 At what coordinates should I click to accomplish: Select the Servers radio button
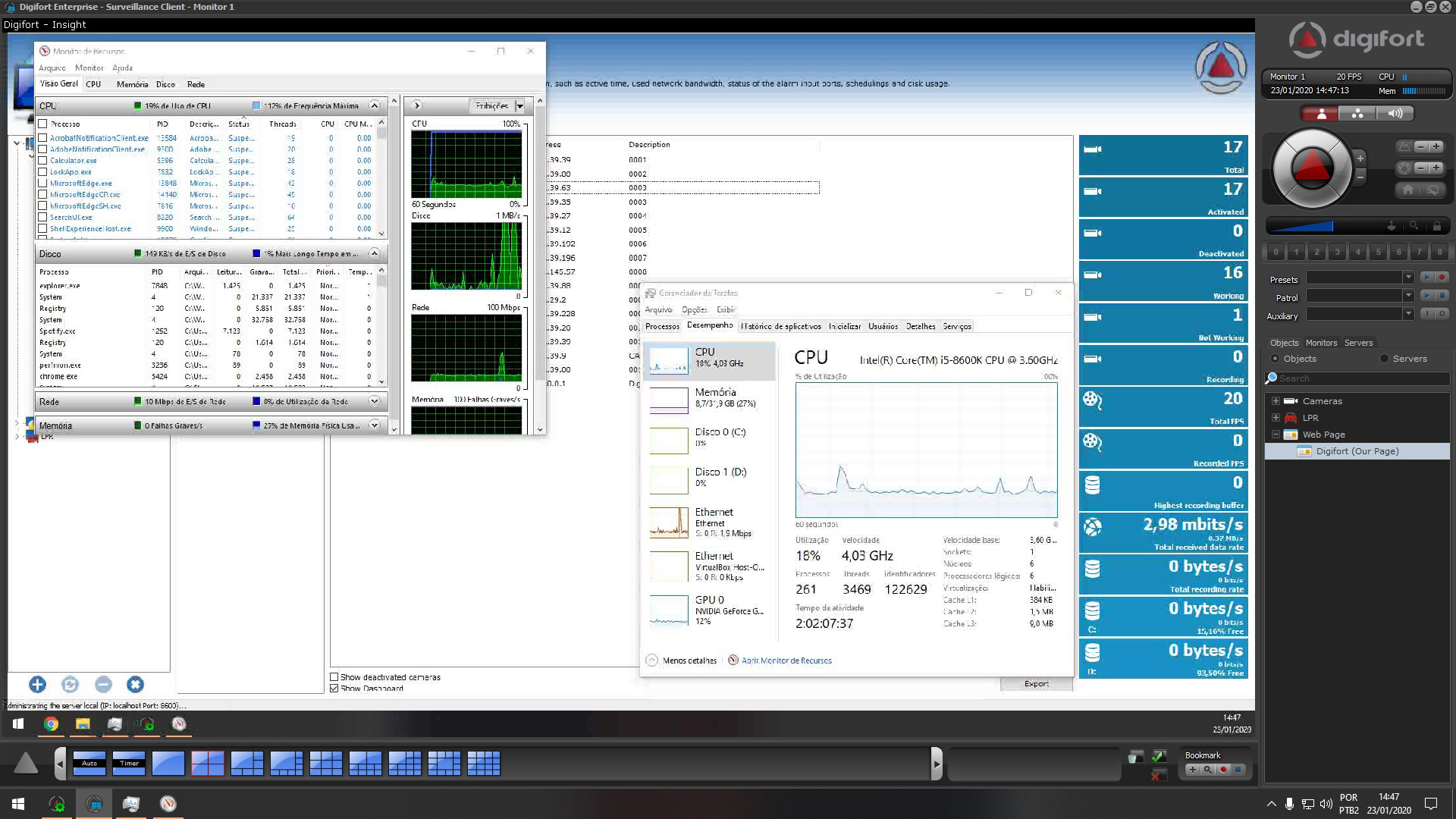point(1385,359)
